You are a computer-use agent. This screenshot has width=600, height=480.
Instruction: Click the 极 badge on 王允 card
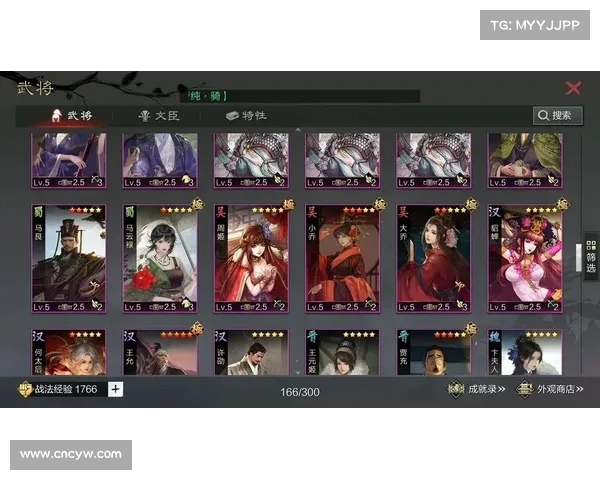tap(197, 328)
